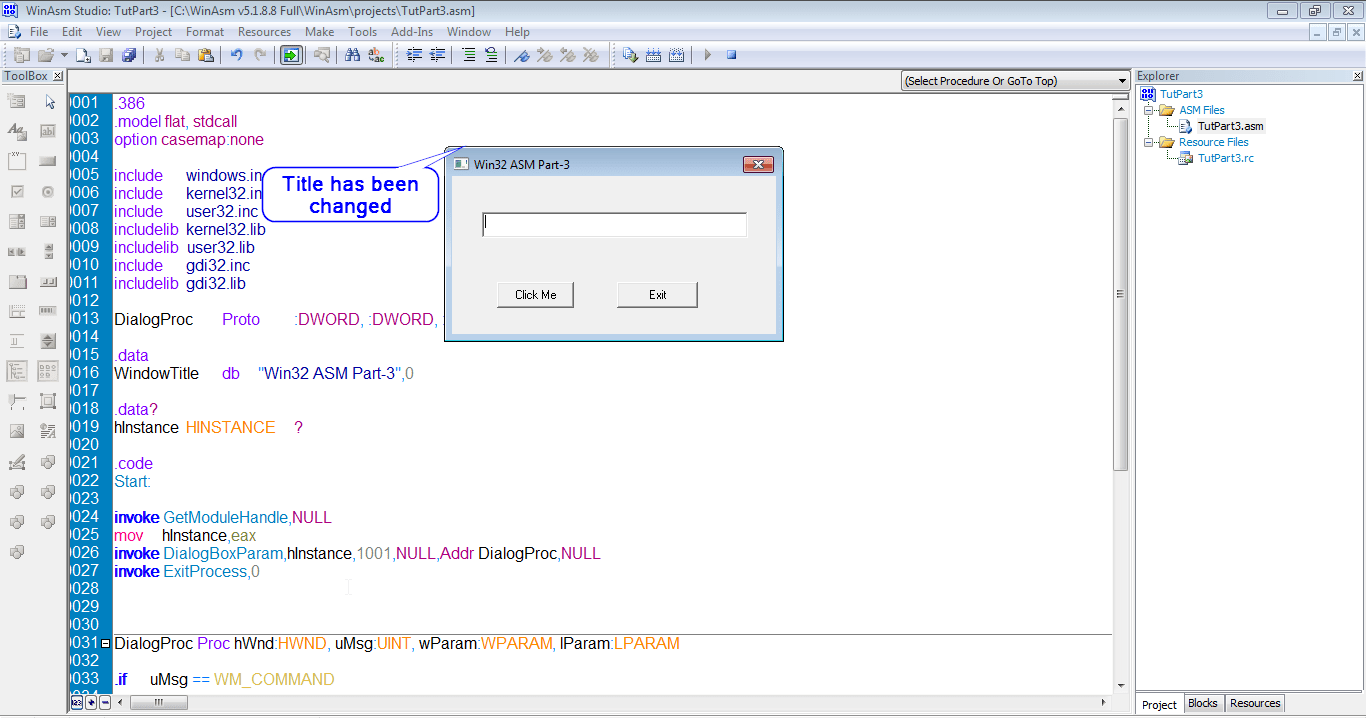The image size is (1366, 718).
Task: Open the Resources menu
Action: click(264, 32)
